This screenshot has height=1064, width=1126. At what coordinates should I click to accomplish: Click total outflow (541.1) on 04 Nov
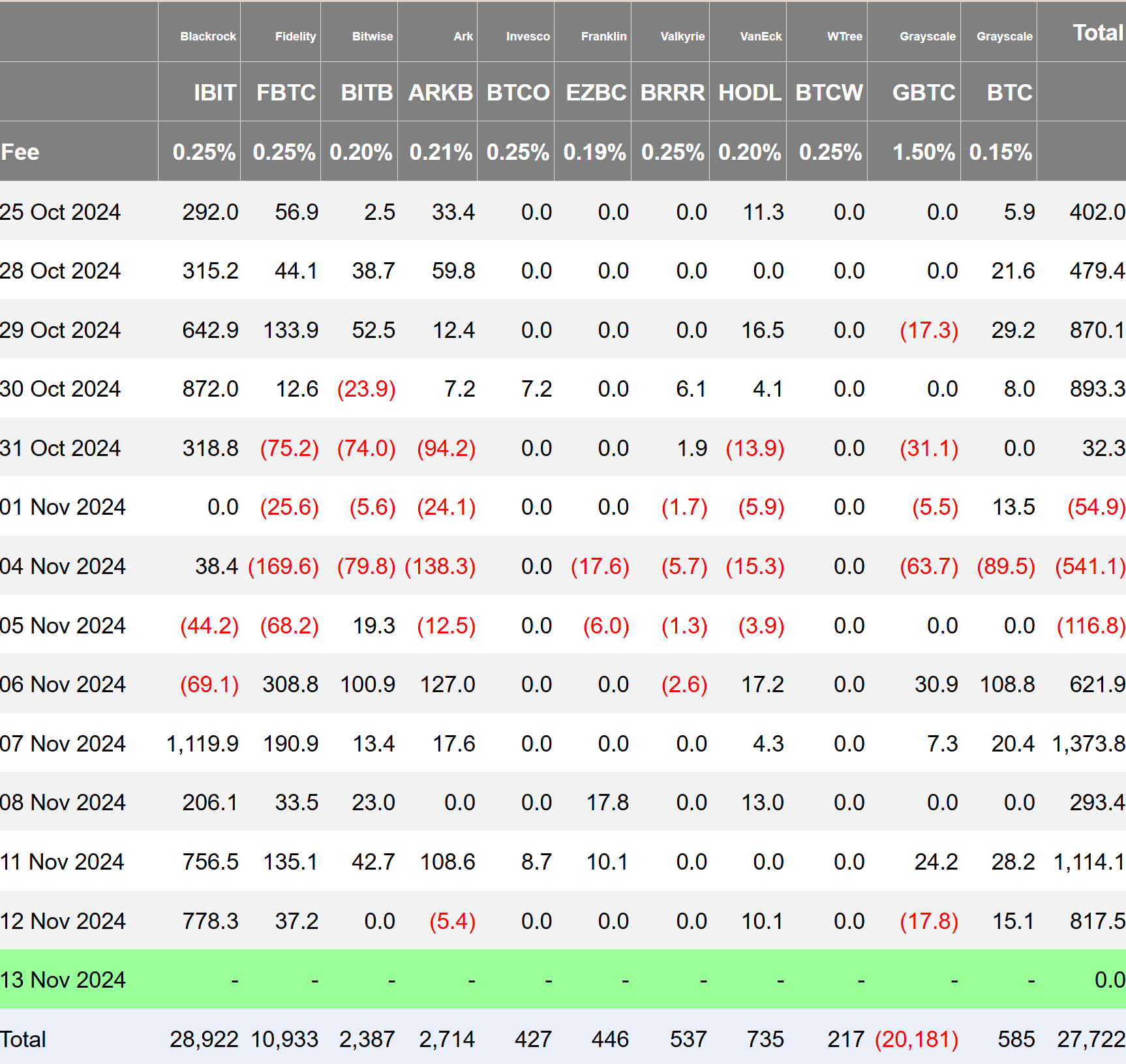(1090, 566)
